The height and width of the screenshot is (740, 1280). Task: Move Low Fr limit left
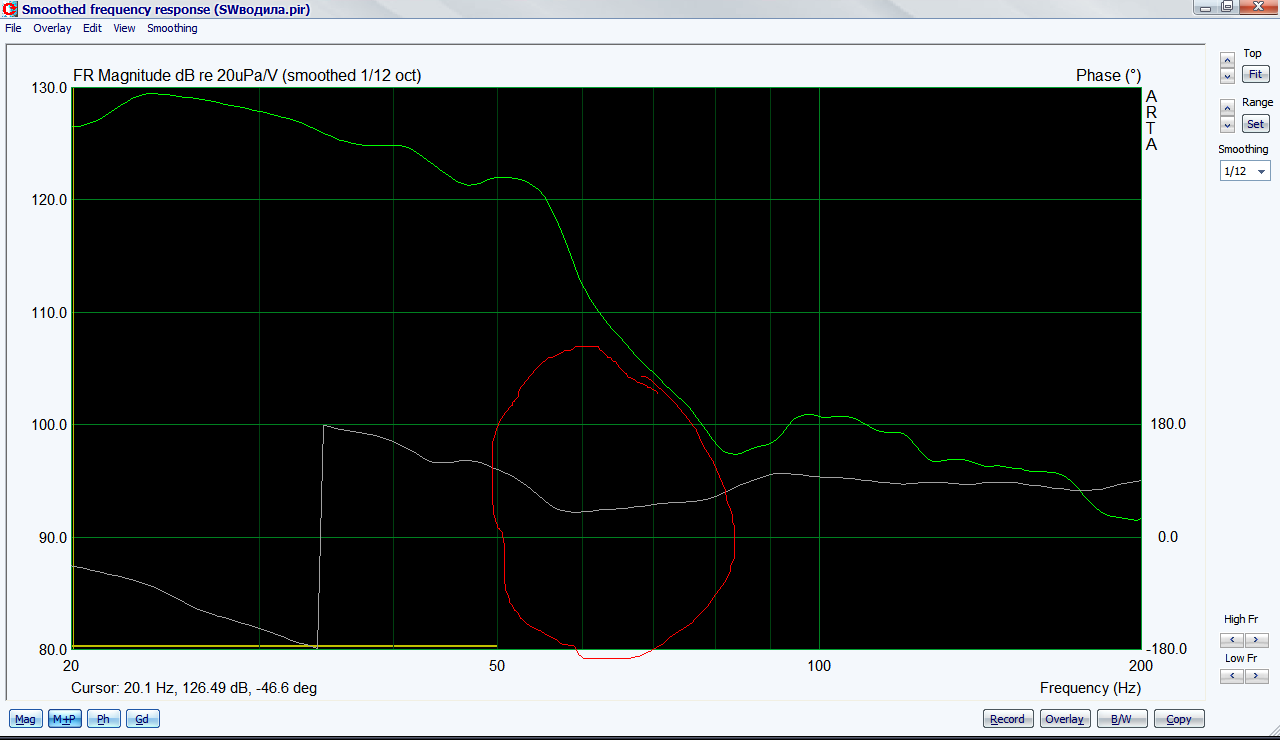point(1232,676)
